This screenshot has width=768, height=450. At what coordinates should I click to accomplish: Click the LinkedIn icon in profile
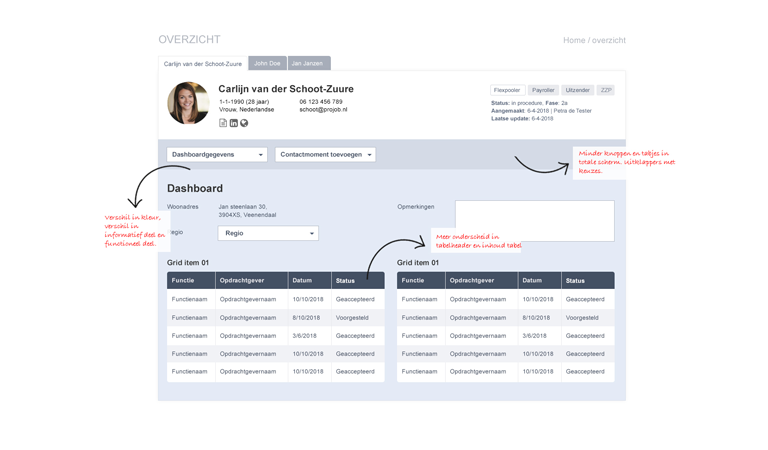(234, 123)
